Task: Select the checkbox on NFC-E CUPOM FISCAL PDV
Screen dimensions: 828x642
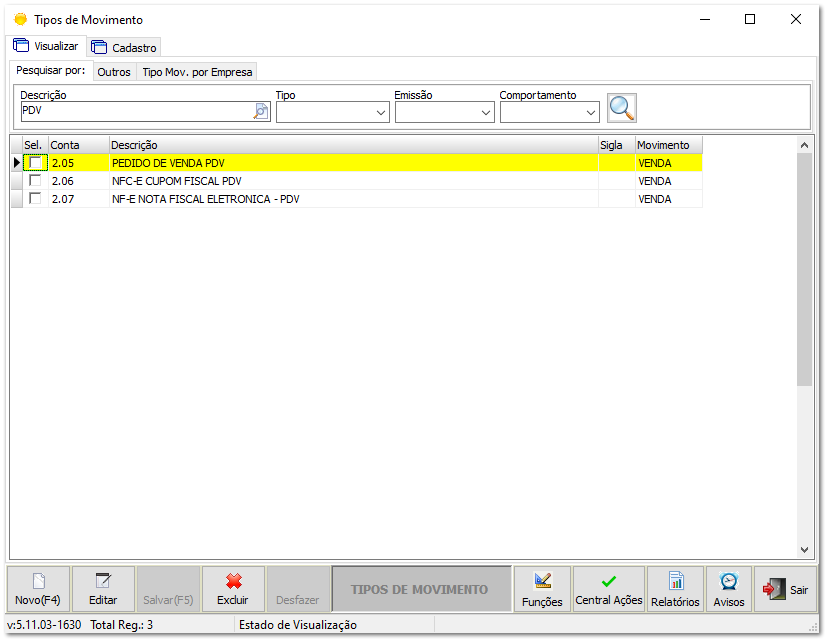Action: (x=36, y=180)
